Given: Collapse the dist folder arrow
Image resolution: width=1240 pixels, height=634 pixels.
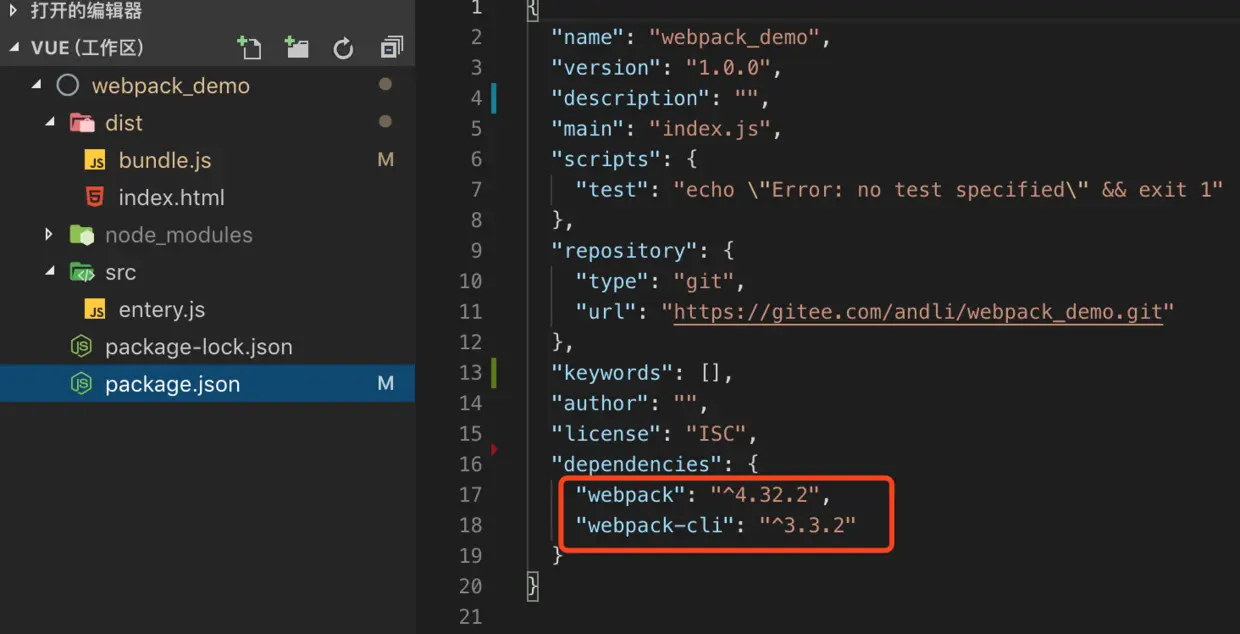Looking at the screenshot, I should tap(50, 123).
